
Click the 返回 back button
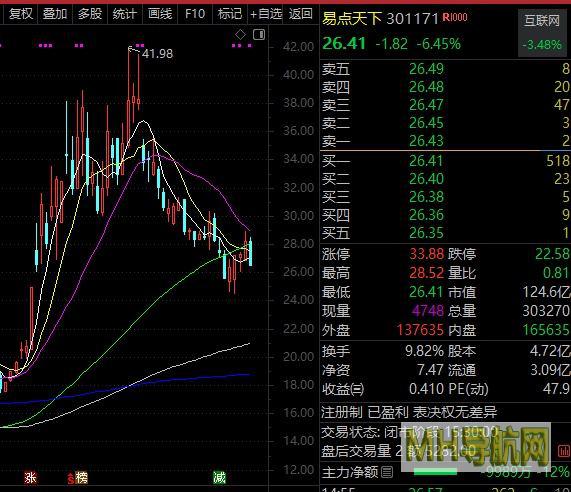coord(301,14)
